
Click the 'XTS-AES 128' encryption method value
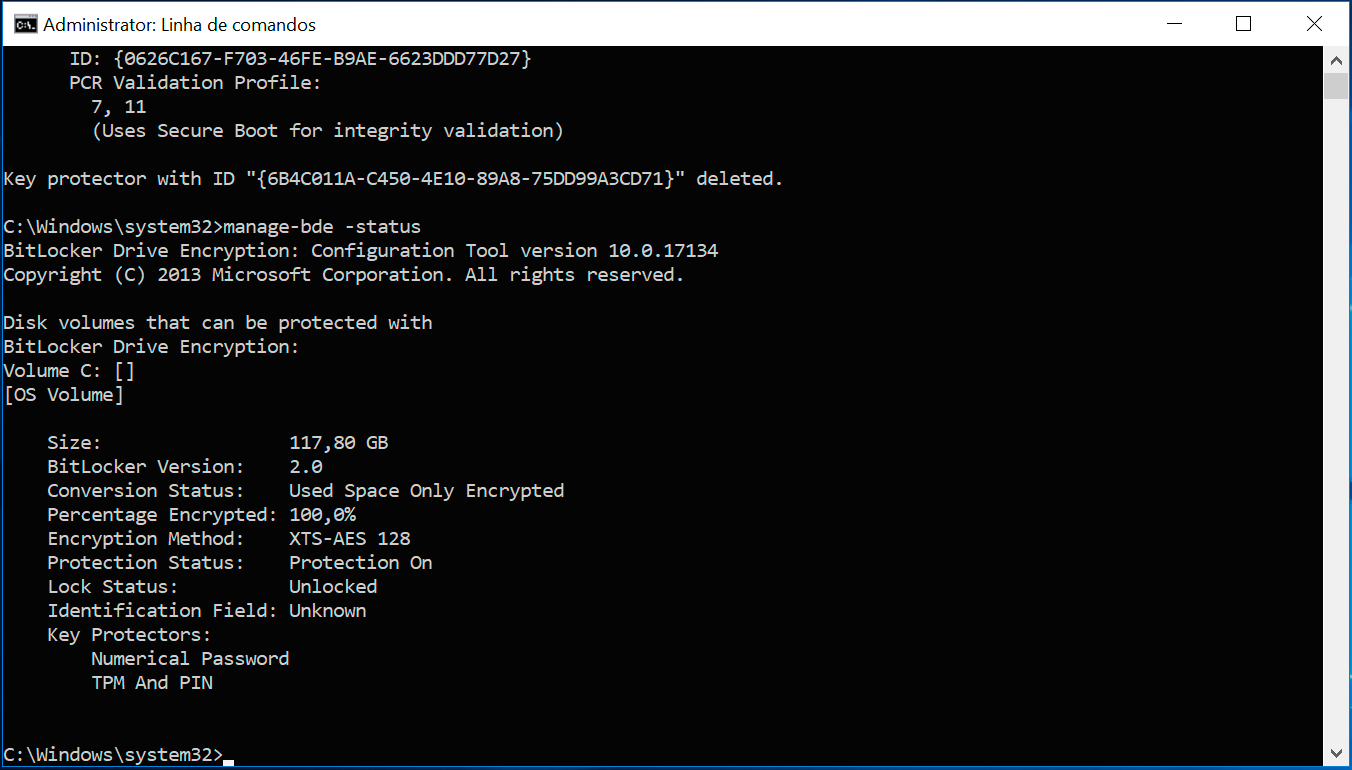350,539
